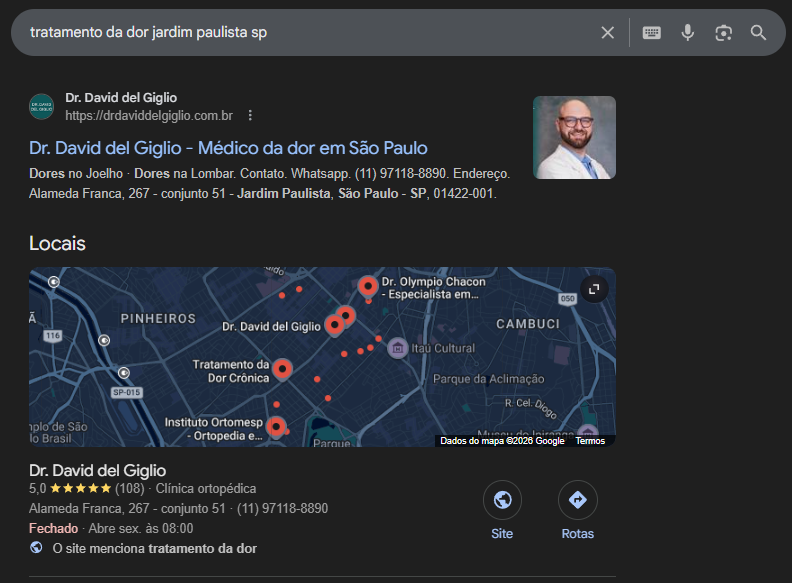Click the Itaú Cultural museum marker

[398, 348]
